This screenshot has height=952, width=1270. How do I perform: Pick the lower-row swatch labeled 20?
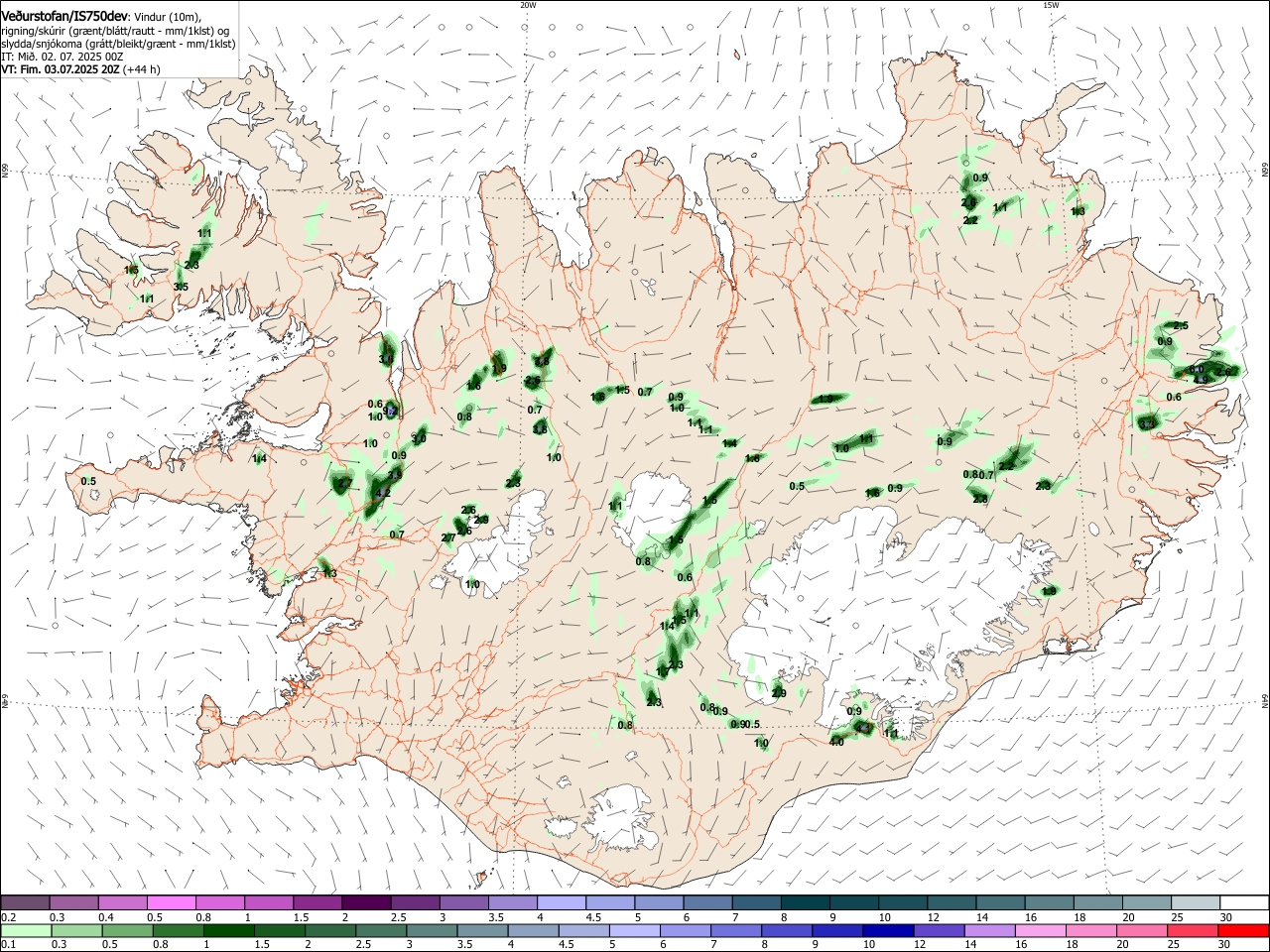pos(1142,930)
